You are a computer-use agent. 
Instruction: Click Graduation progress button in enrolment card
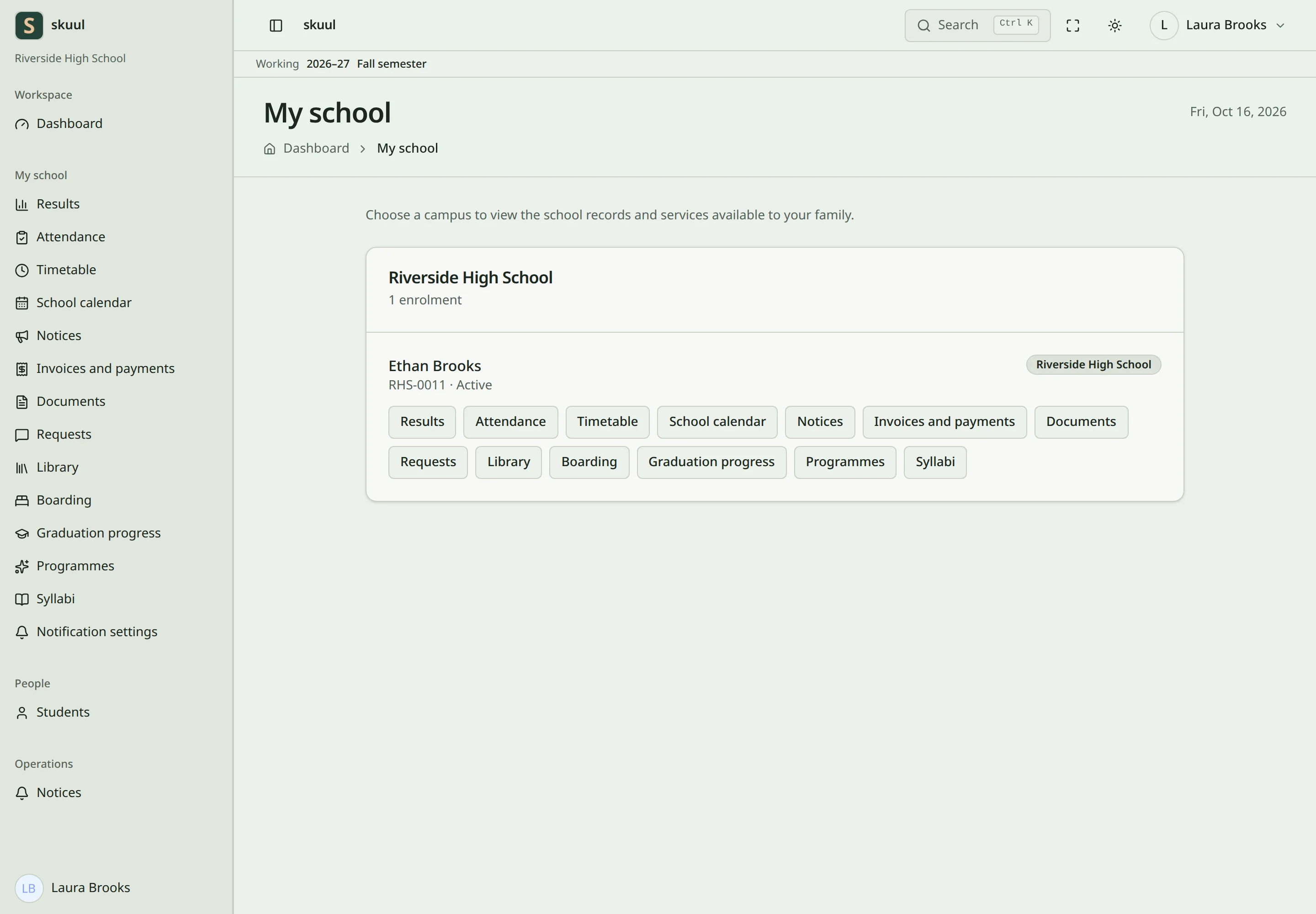(711, 462)
